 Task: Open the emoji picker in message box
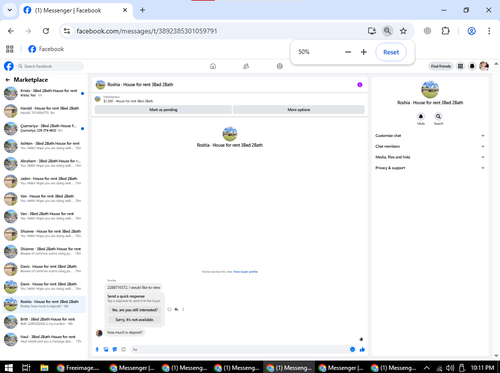coord(352,349)
